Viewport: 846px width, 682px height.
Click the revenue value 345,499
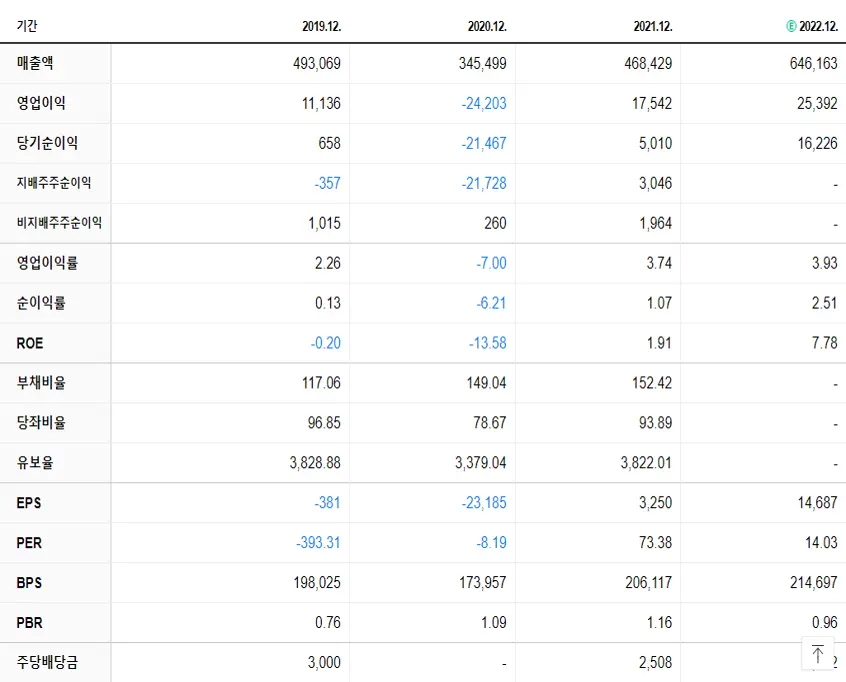pos(482,64)
